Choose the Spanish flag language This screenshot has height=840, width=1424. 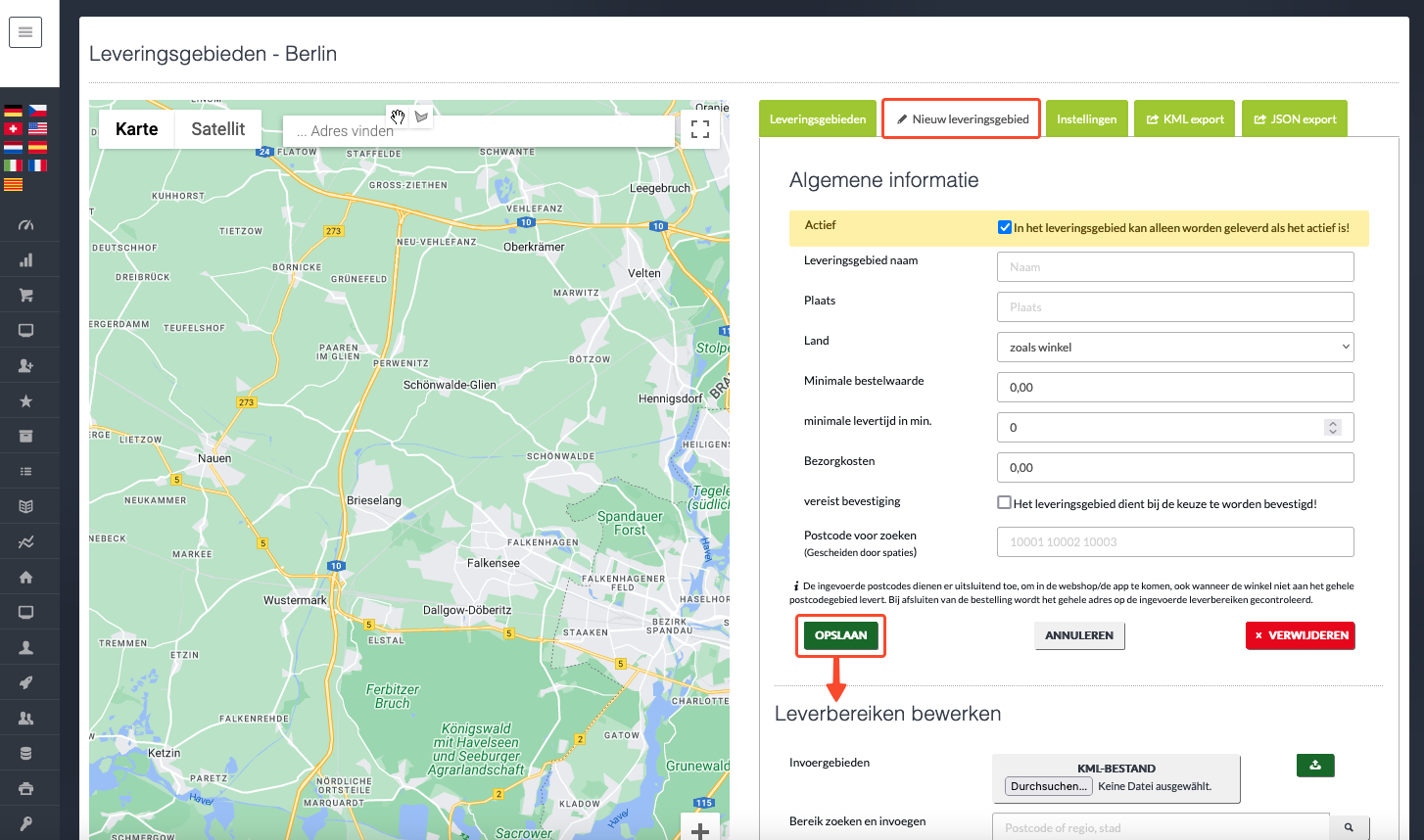coord(37,148)
